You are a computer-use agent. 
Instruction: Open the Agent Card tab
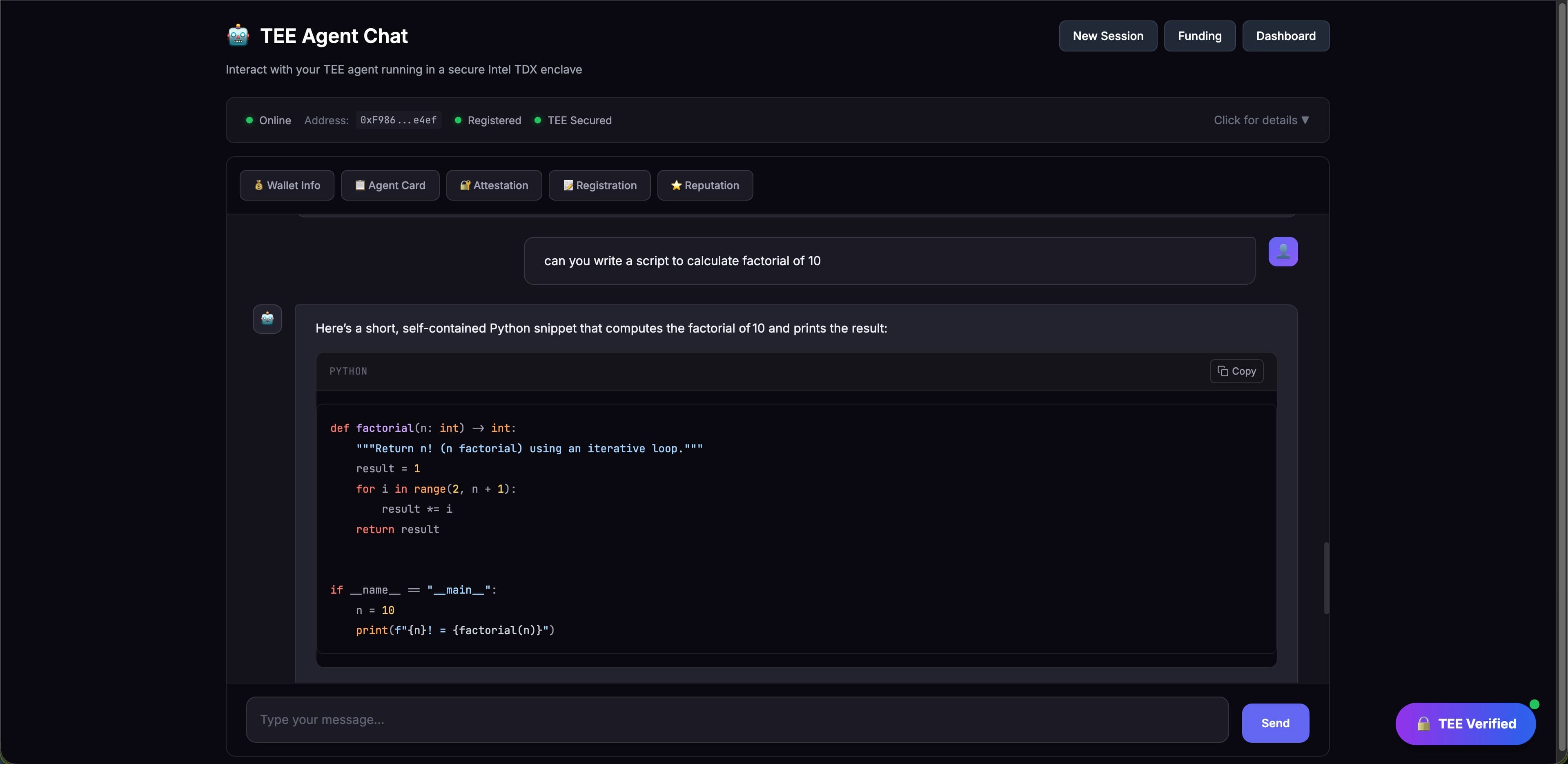click(390, 185)
